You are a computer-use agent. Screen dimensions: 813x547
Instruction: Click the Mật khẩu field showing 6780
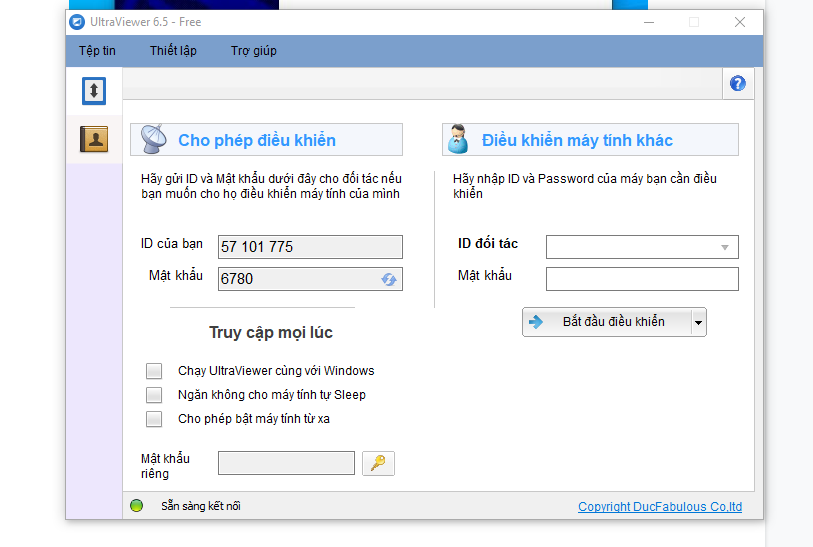pyautogui.click(x=310, y=279)
